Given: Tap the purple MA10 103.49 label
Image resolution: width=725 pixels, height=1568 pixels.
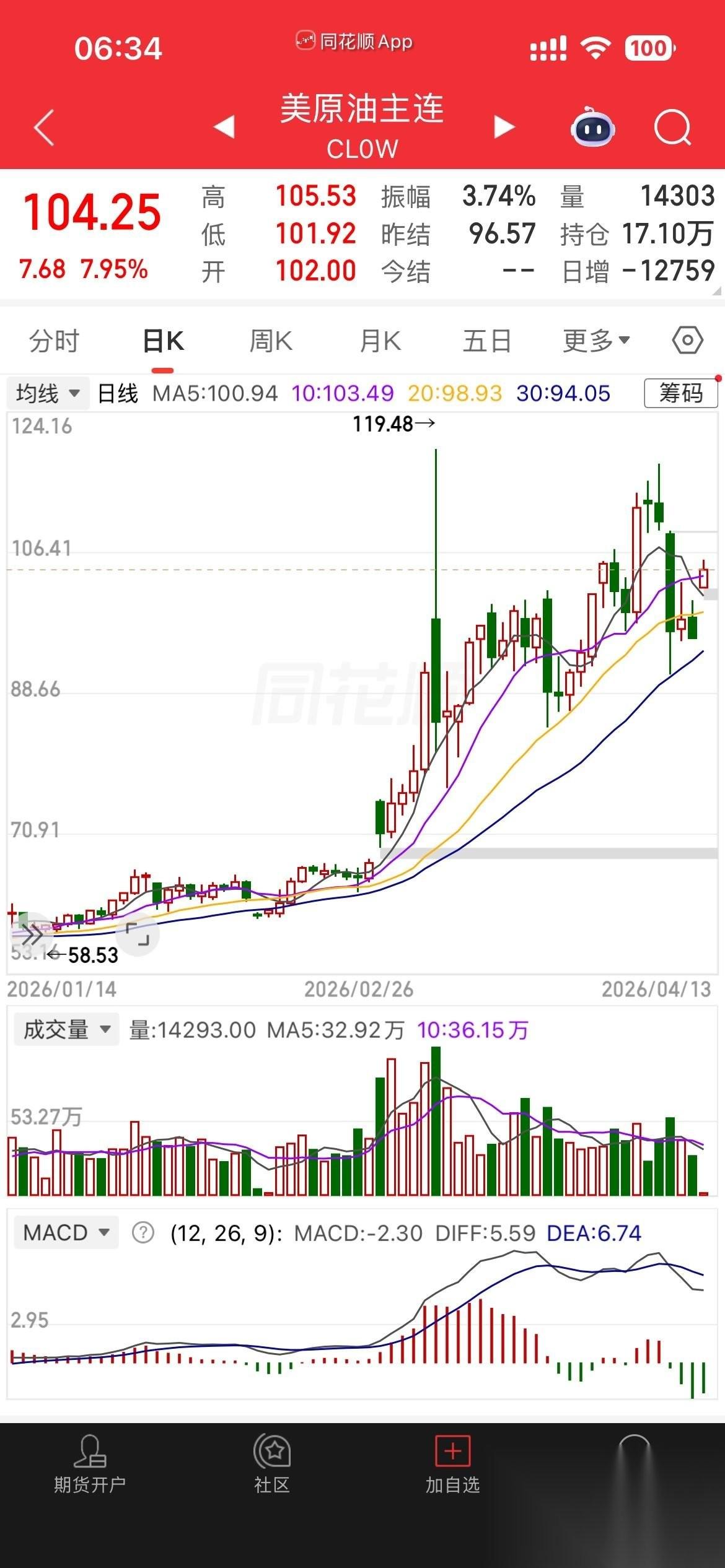Looking at the screenshot, I should tap(343, 393).
